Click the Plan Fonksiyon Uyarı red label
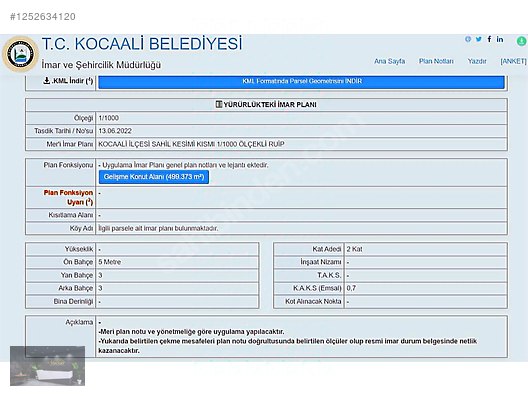This screenshot has width=528, height=396. pos(68,197)
